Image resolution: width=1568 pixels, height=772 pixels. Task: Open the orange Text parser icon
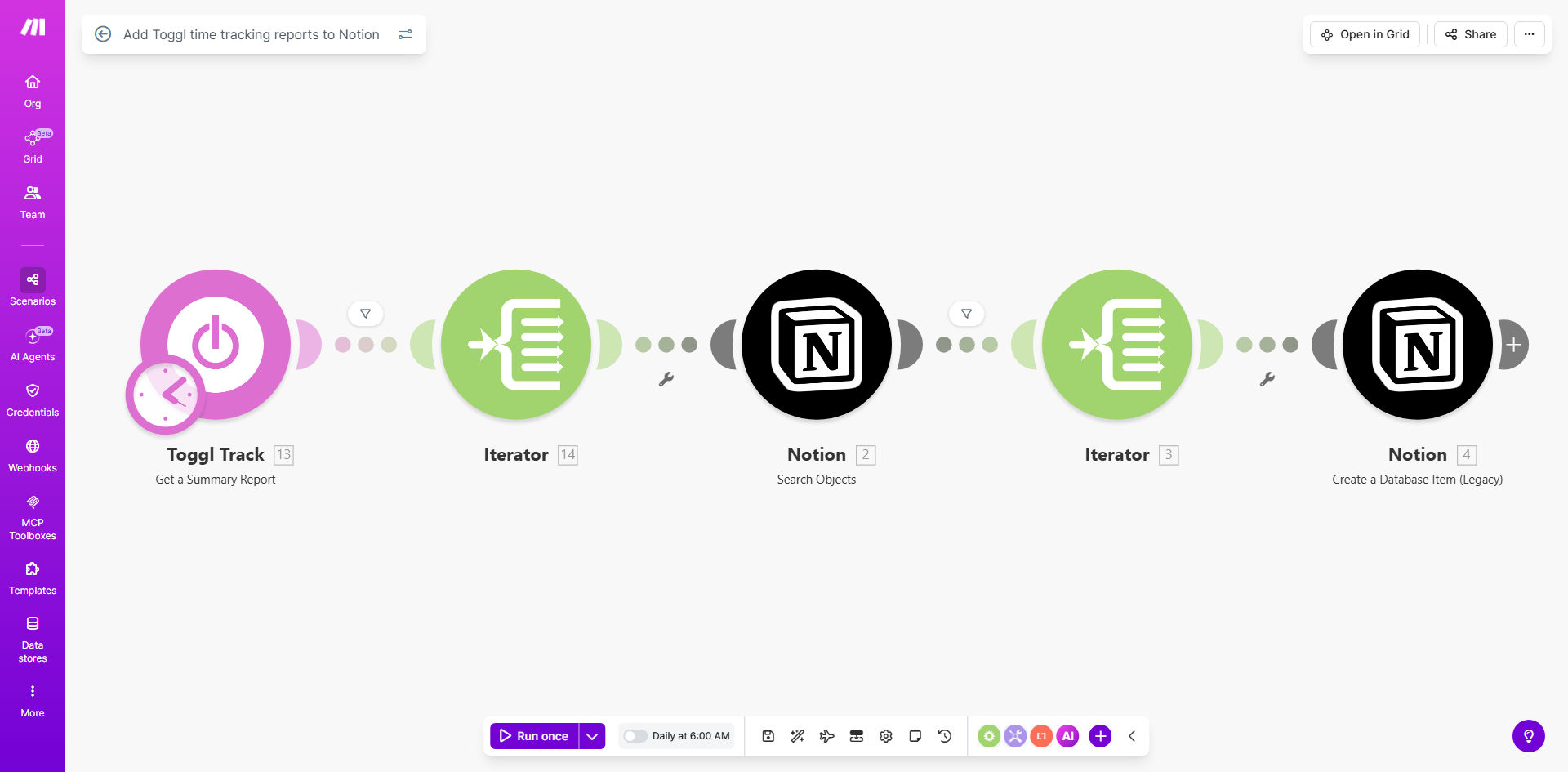click(1041, 736)
